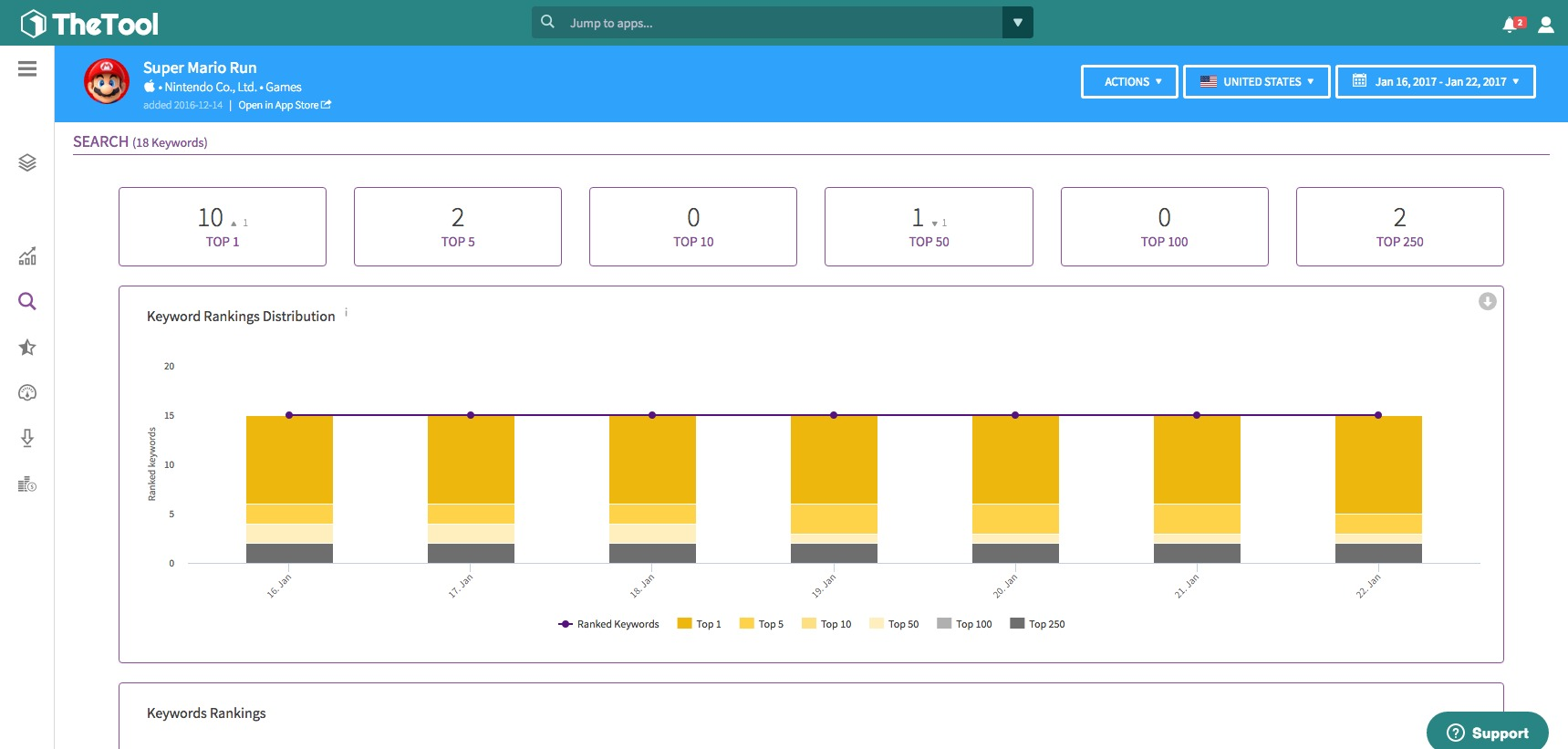Open the UNITED STATES country dropdown
1568x749 pixels.
1256,81
